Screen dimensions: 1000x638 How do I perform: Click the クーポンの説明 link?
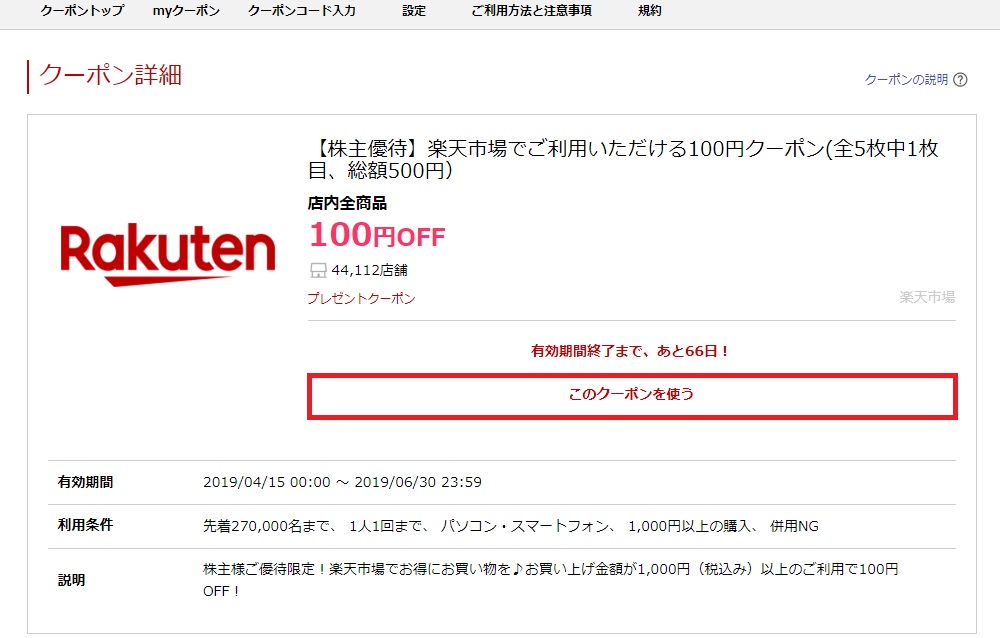(906, 80)
